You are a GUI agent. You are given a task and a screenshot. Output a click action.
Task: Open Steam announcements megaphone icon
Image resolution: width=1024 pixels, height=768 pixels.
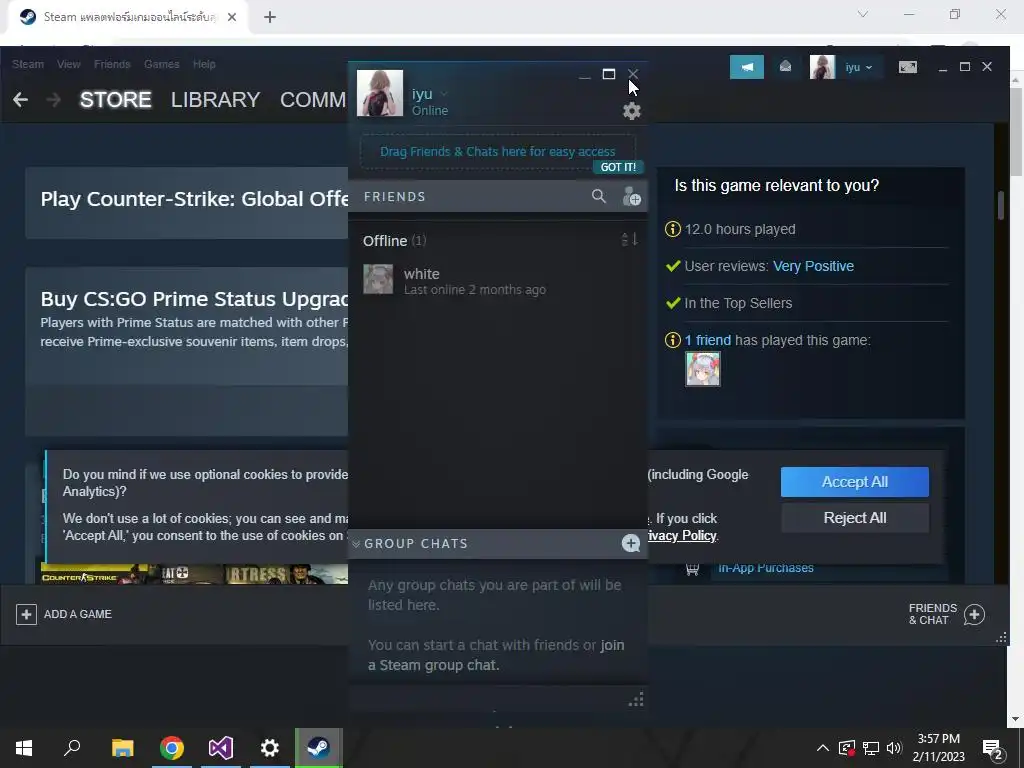point(746,67)
